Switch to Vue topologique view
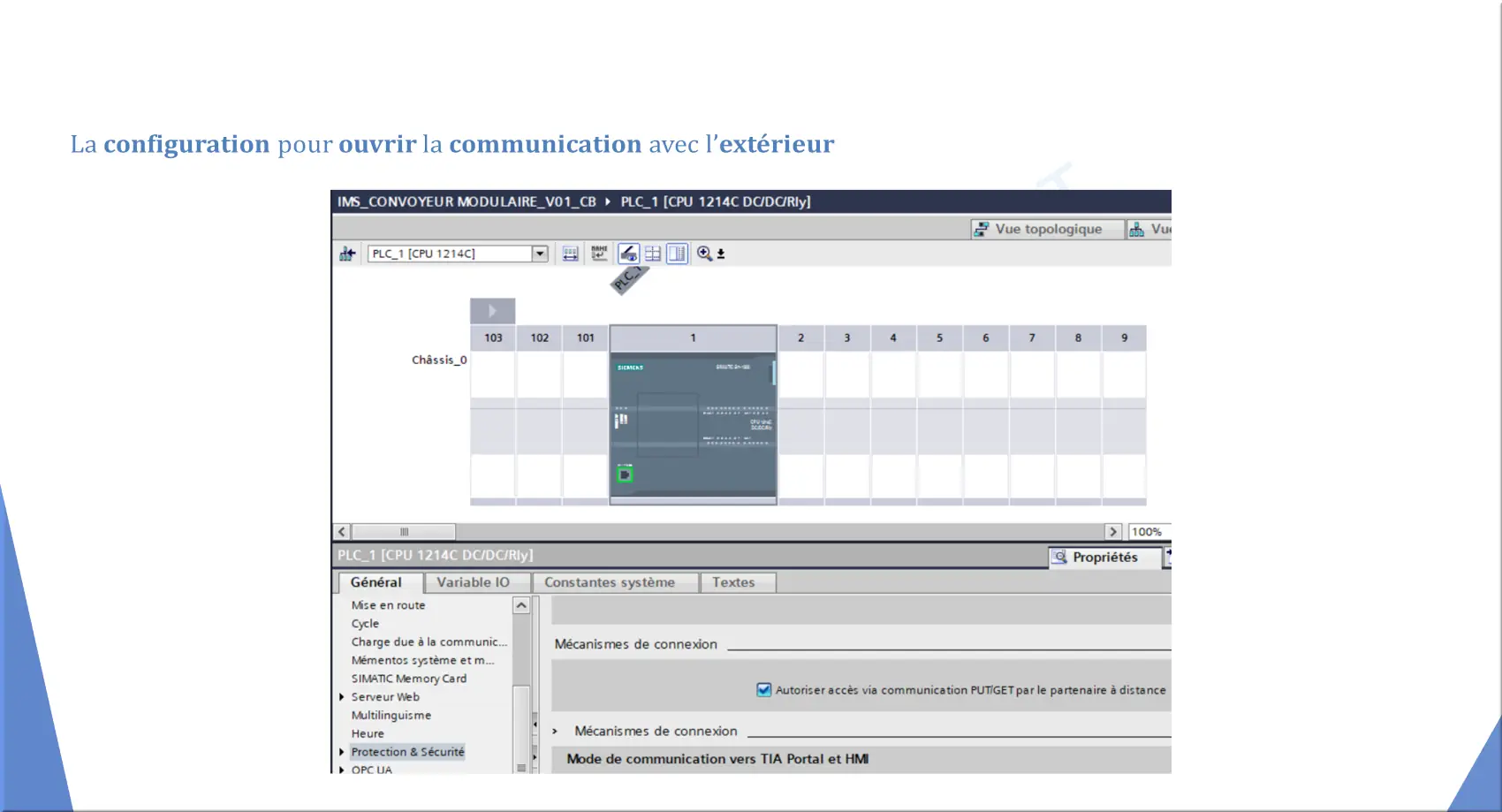This screenshot has height=812, width=1502. pos(1048,229)
